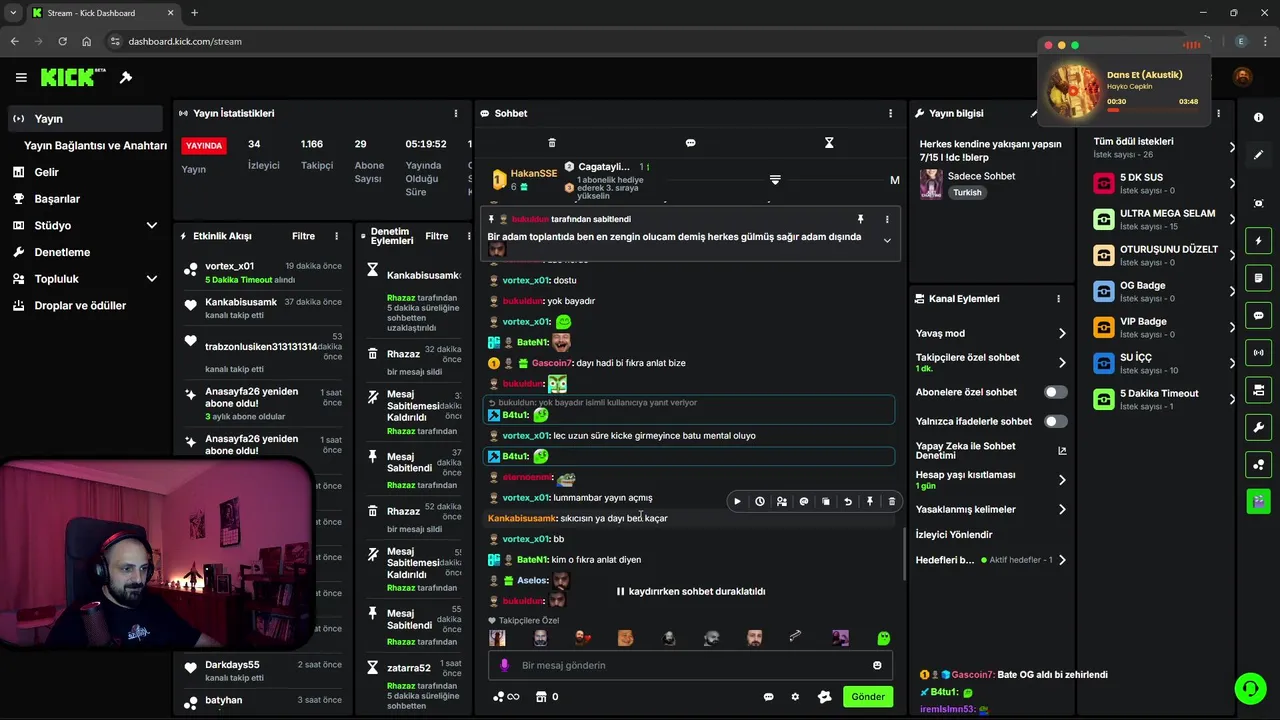Open chat settings gear below message box

(x=795, y=697)
